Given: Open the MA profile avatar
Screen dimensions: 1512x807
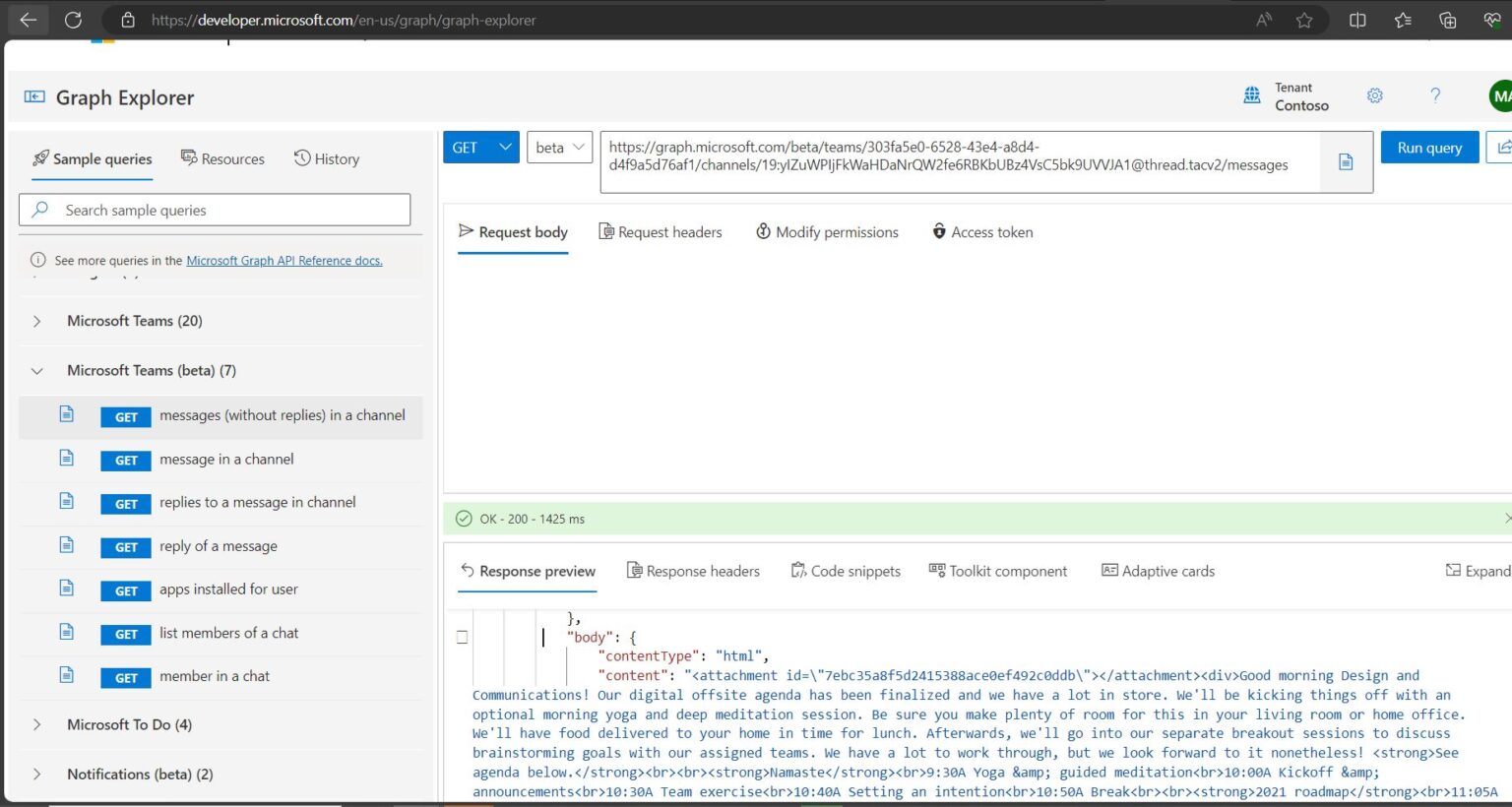Looking at the screenshot, I should tap(1500, 95).
